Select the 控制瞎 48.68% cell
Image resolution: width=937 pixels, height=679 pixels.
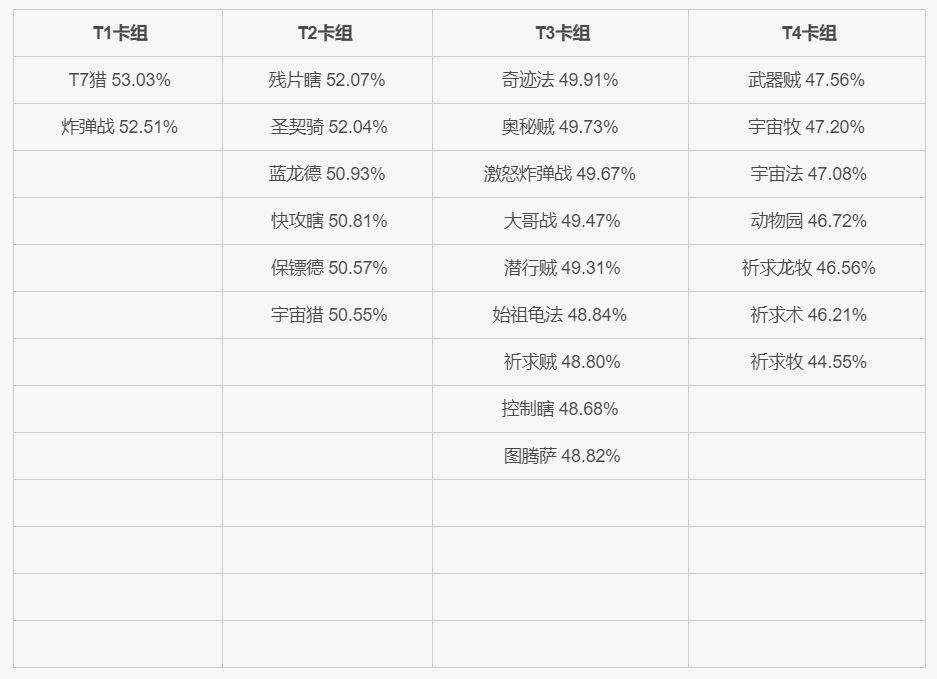560,409
